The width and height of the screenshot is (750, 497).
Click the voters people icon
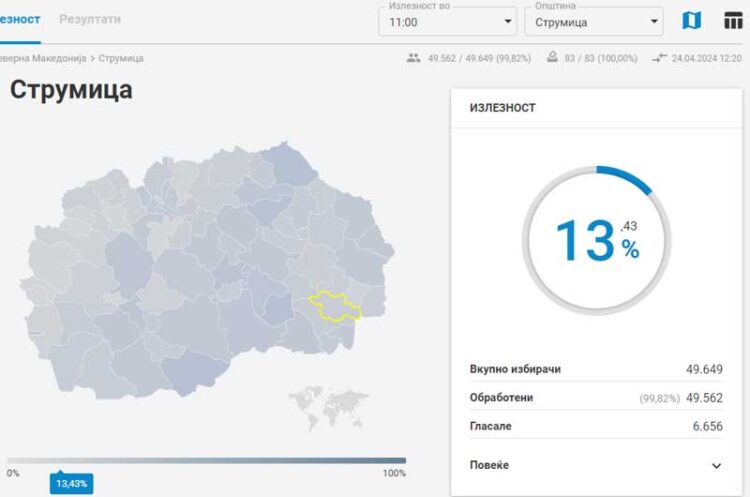pyautogui.click(x=413, y=58)
